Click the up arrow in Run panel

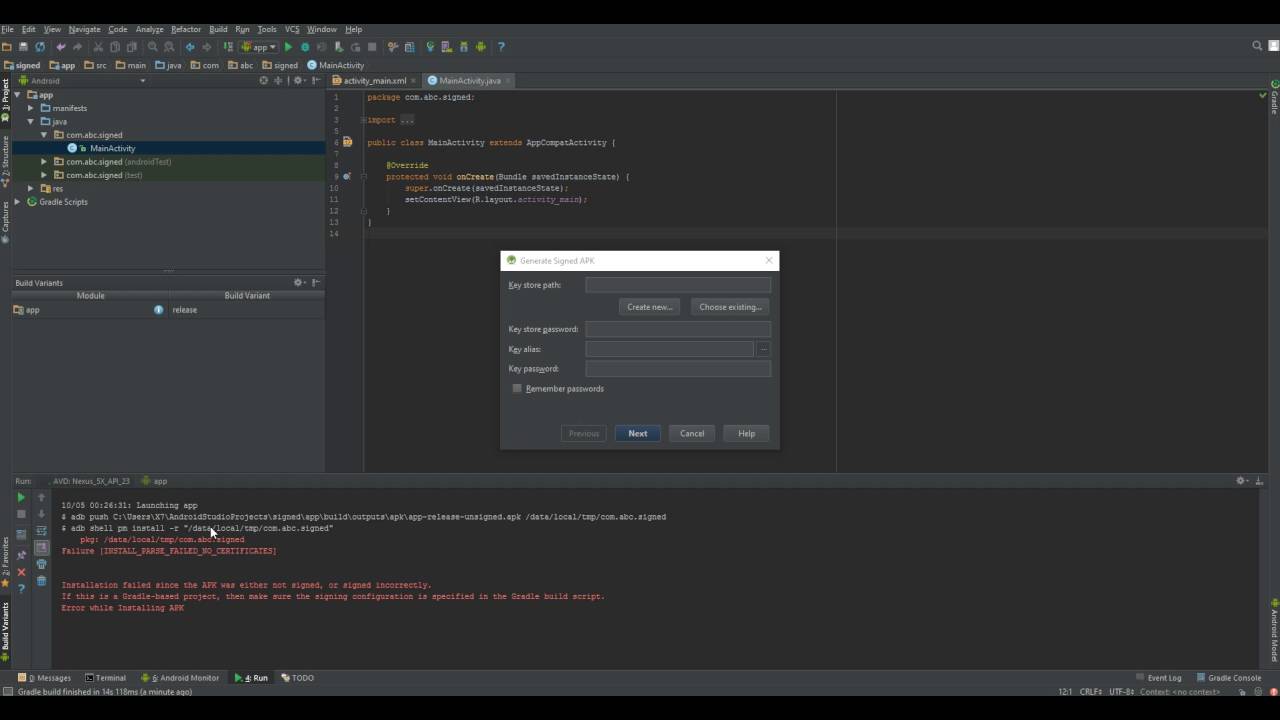tap(41, 497)
